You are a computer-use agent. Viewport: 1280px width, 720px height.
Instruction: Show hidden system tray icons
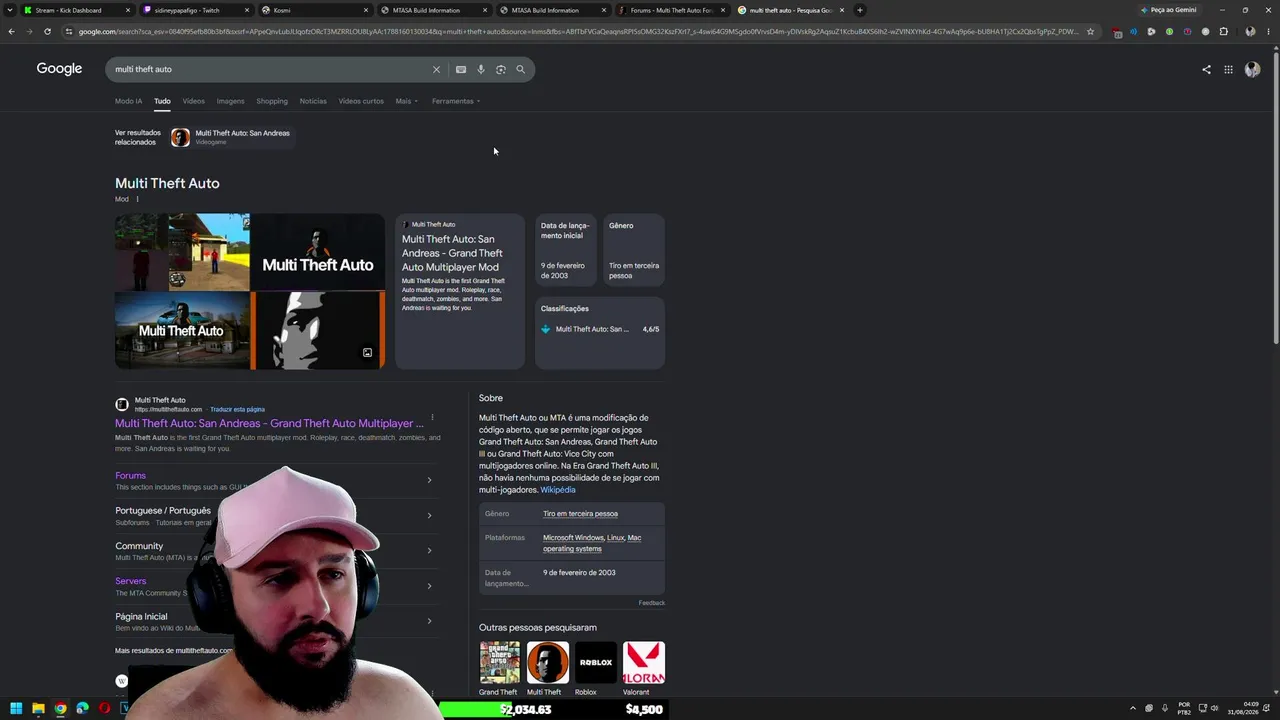[x=1133, y=709]
